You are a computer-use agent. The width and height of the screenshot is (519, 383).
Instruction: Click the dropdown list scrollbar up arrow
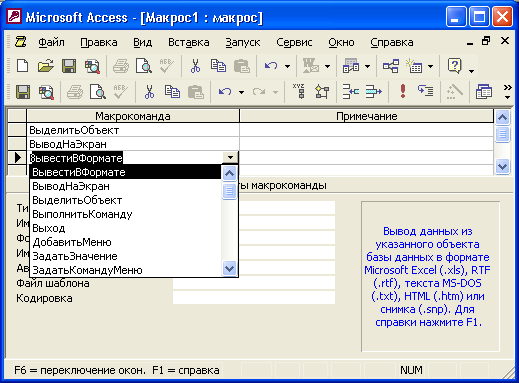(x=229, y=173)
